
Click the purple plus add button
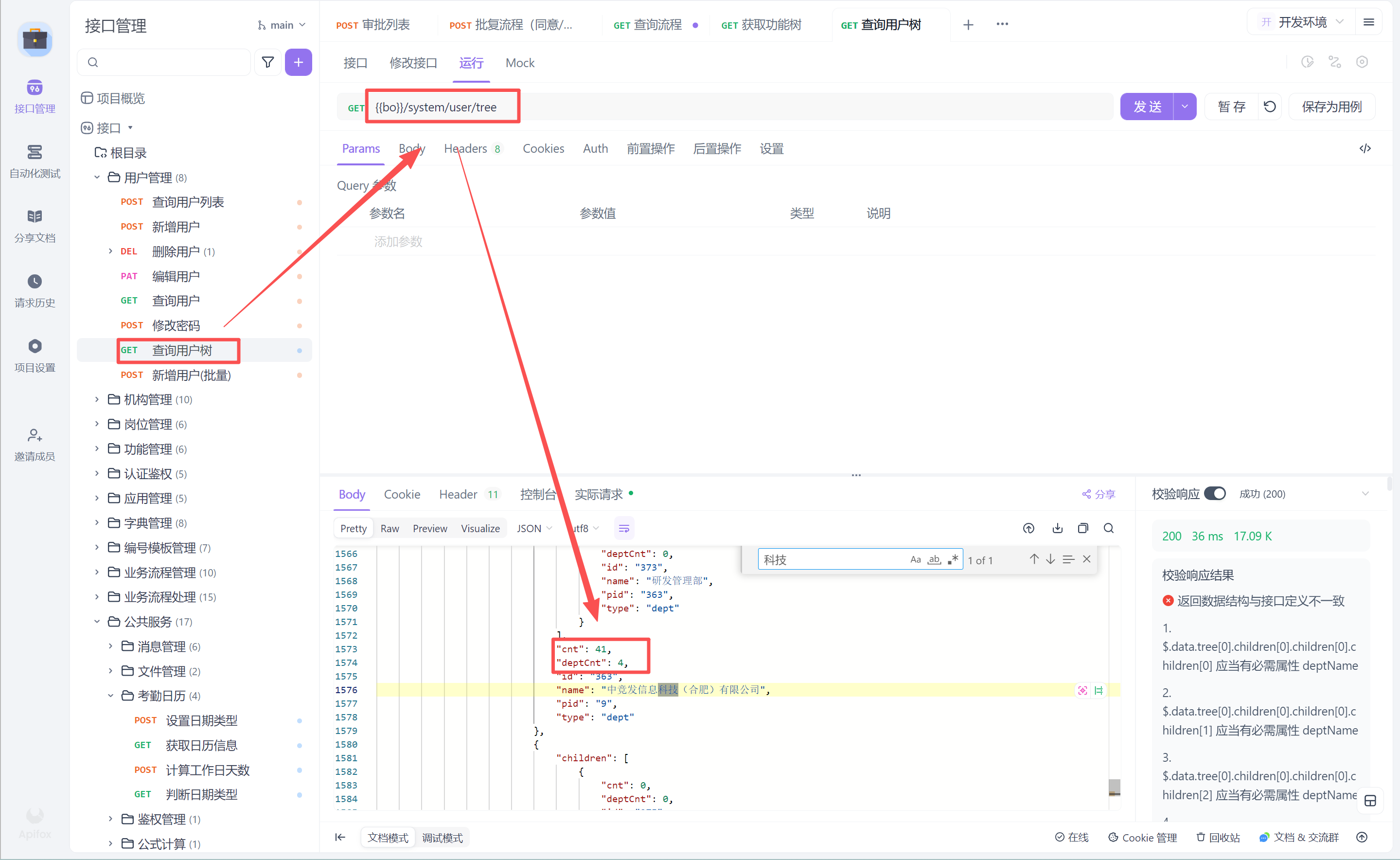point(298,62)
